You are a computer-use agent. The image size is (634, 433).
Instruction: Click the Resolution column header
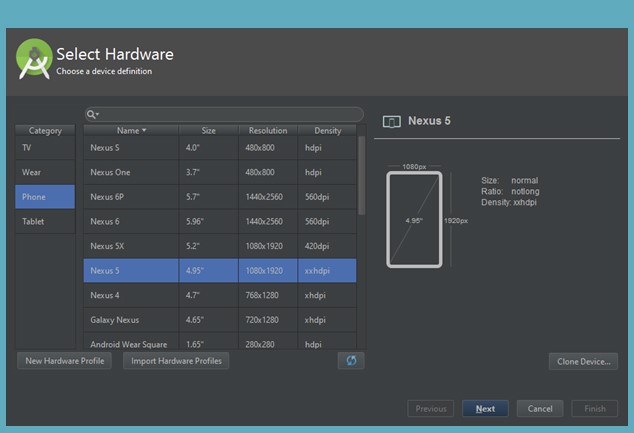[x=268, y=130]
